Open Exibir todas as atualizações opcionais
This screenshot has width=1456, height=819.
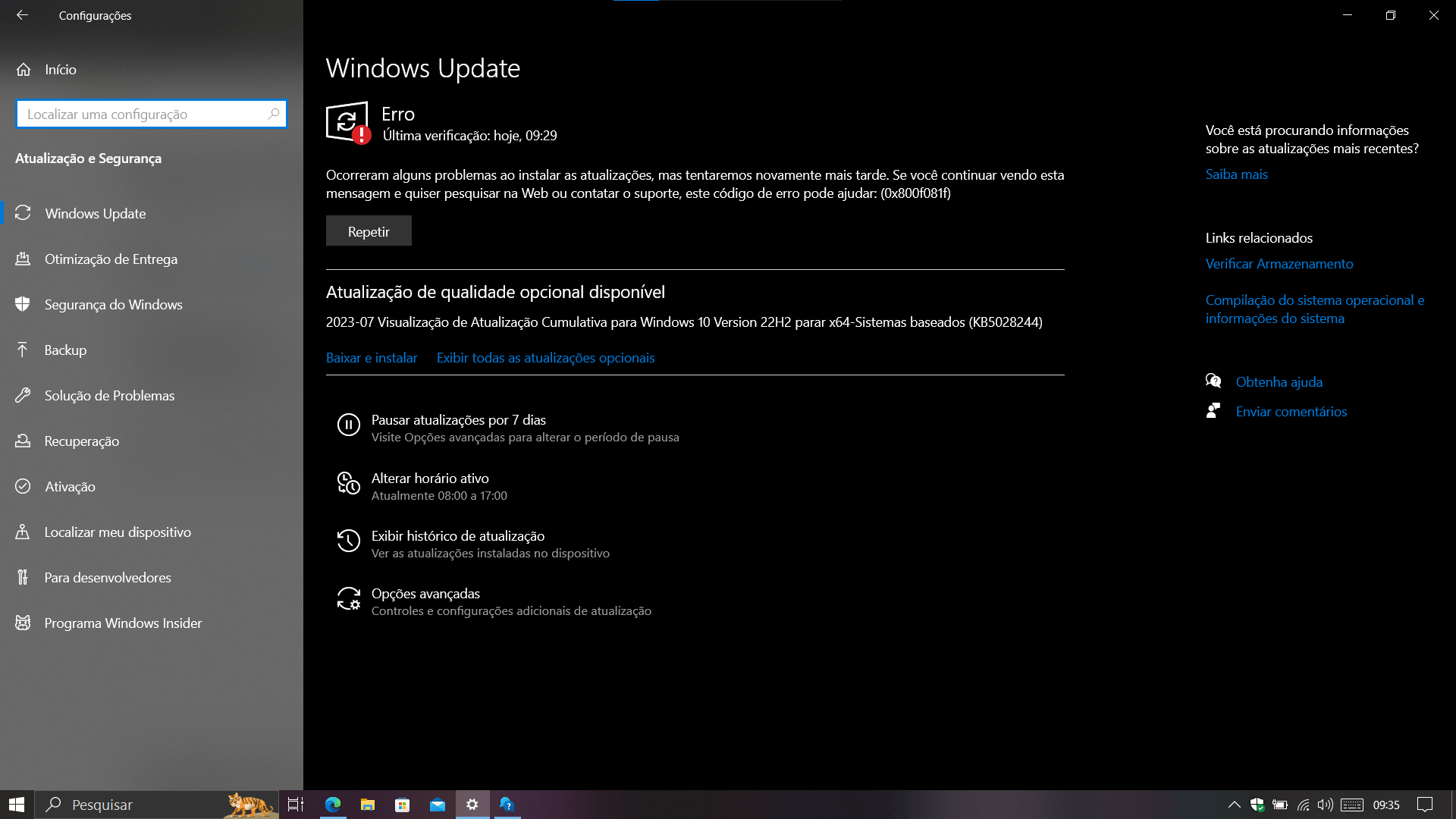[x=545, y=358]
